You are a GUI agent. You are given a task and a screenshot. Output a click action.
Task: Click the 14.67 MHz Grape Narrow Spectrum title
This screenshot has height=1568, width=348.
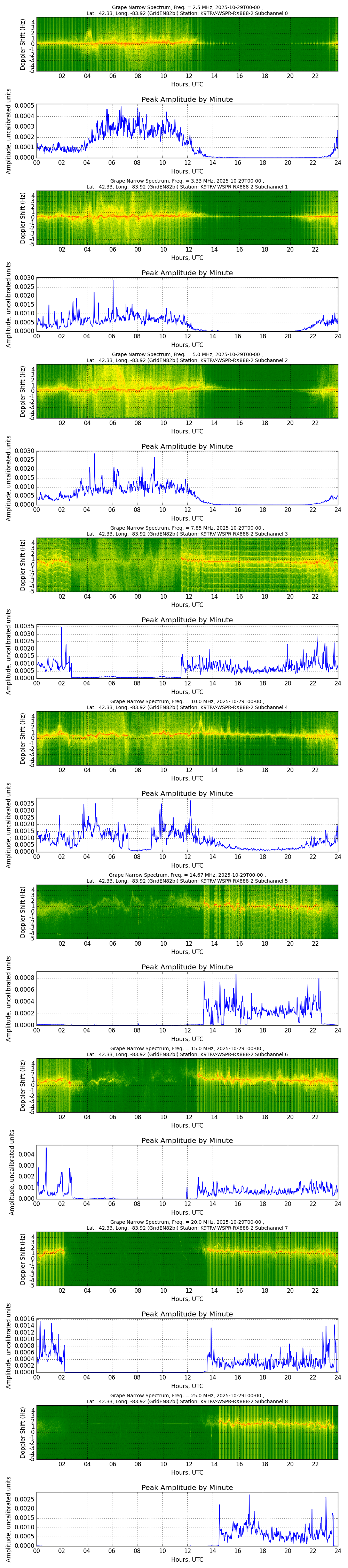coord(187,875)
